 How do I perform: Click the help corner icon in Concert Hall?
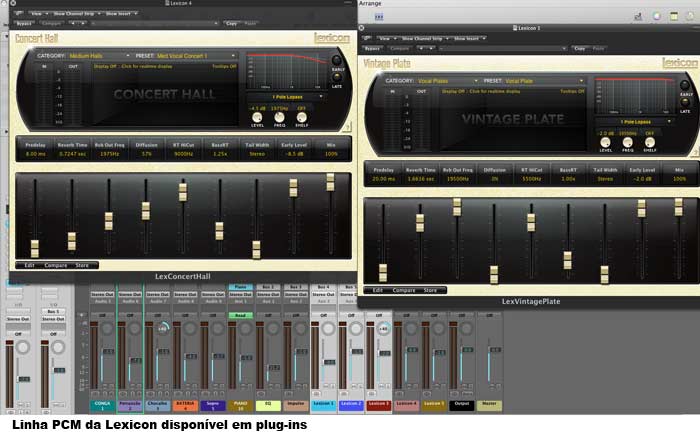pyautogui.click(x=347, y=128)
